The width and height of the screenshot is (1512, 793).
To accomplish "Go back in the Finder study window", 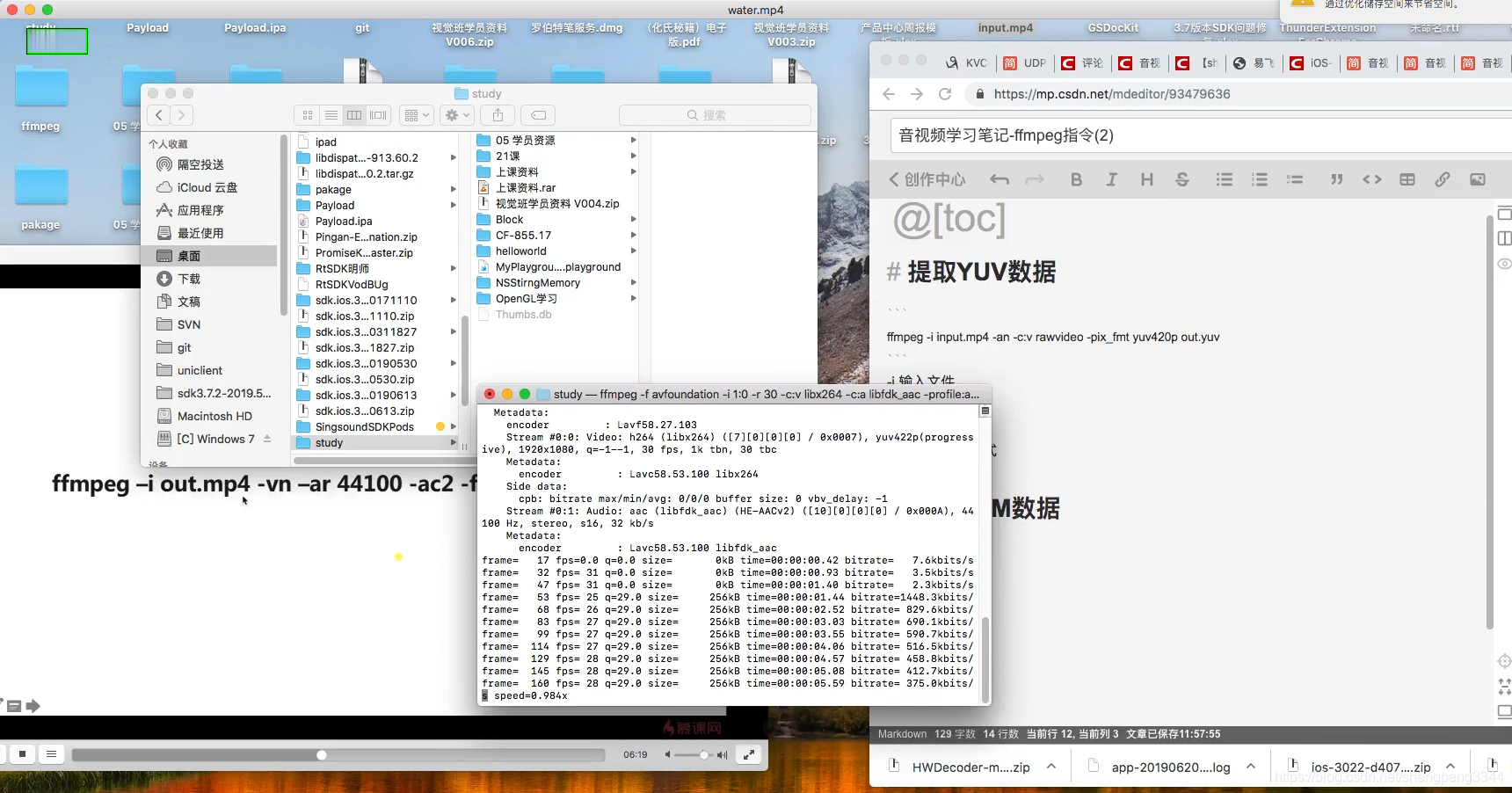I will 158,115.
